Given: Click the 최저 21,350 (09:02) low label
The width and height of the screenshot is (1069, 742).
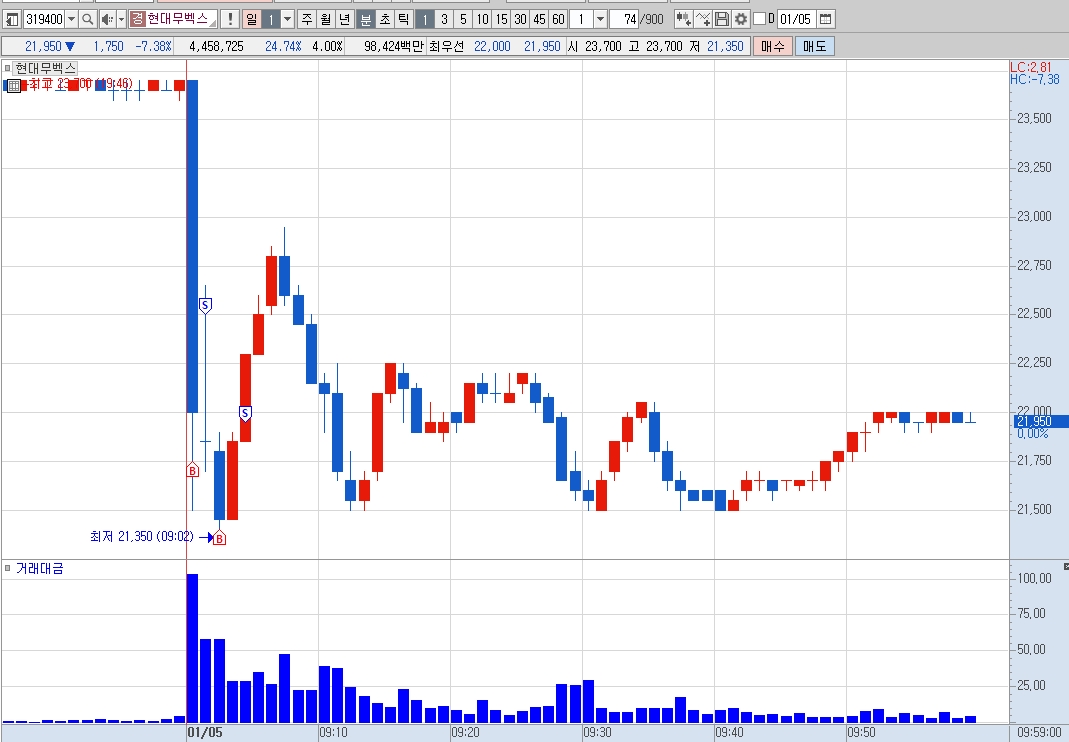Looking at the screenshot, I should click(142, 537).
